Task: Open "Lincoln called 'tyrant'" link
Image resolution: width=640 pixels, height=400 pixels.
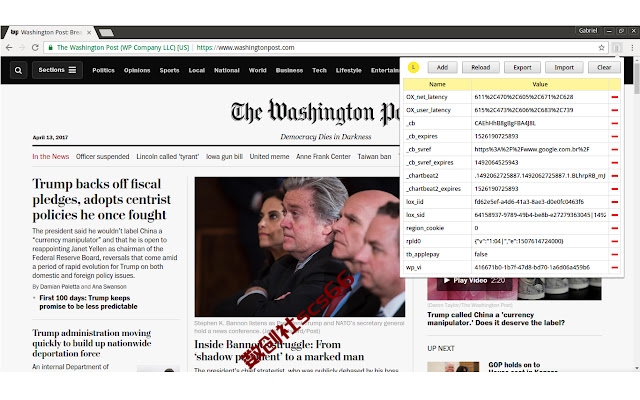Action: coord(168,157)
